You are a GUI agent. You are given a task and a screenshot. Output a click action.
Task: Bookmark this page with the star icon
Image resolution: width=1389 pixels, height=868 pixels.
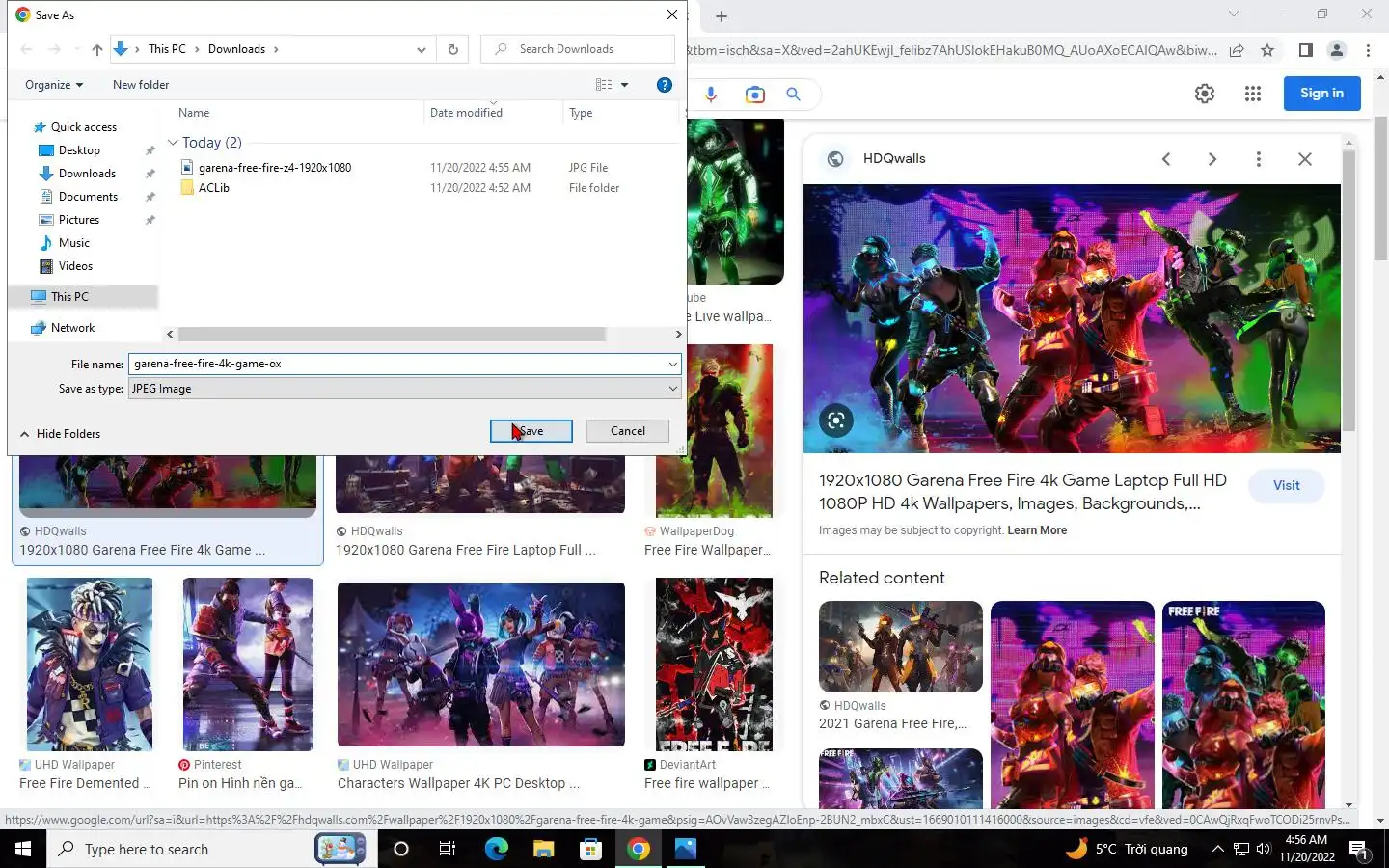[1267, 50]
